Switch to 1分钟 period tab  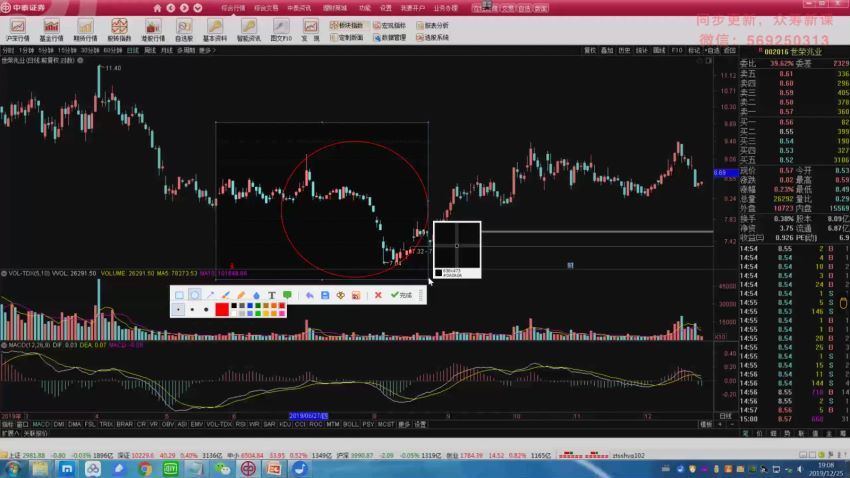[26, 50]
